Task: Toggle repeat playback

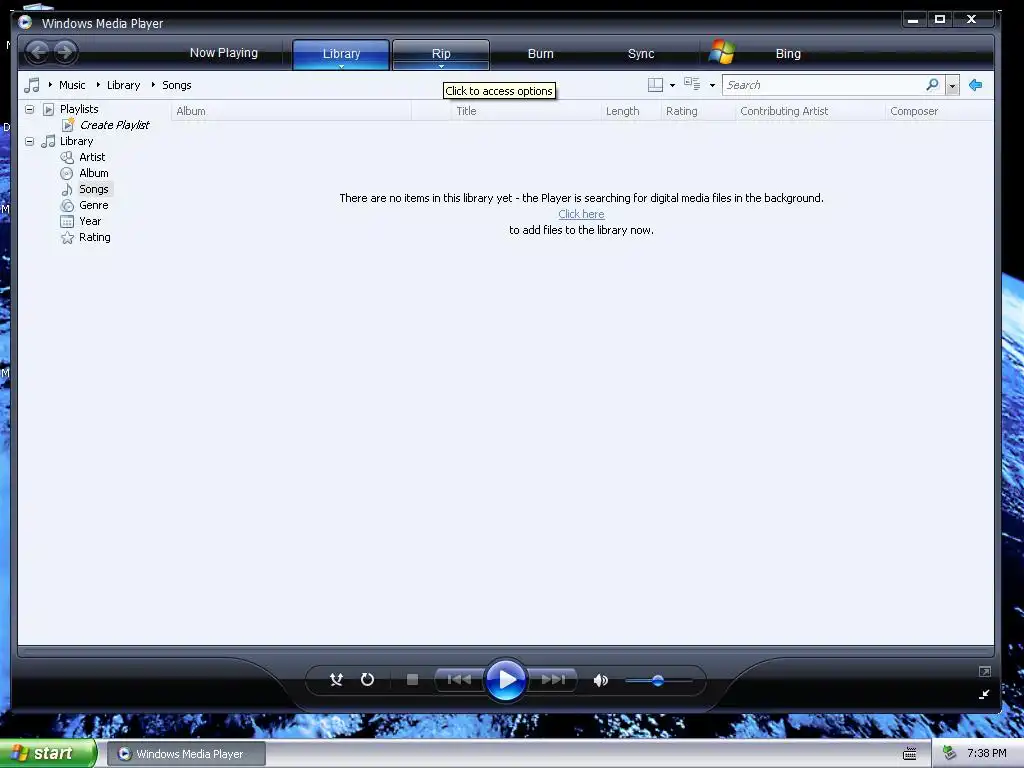Action: pos(367,680)
